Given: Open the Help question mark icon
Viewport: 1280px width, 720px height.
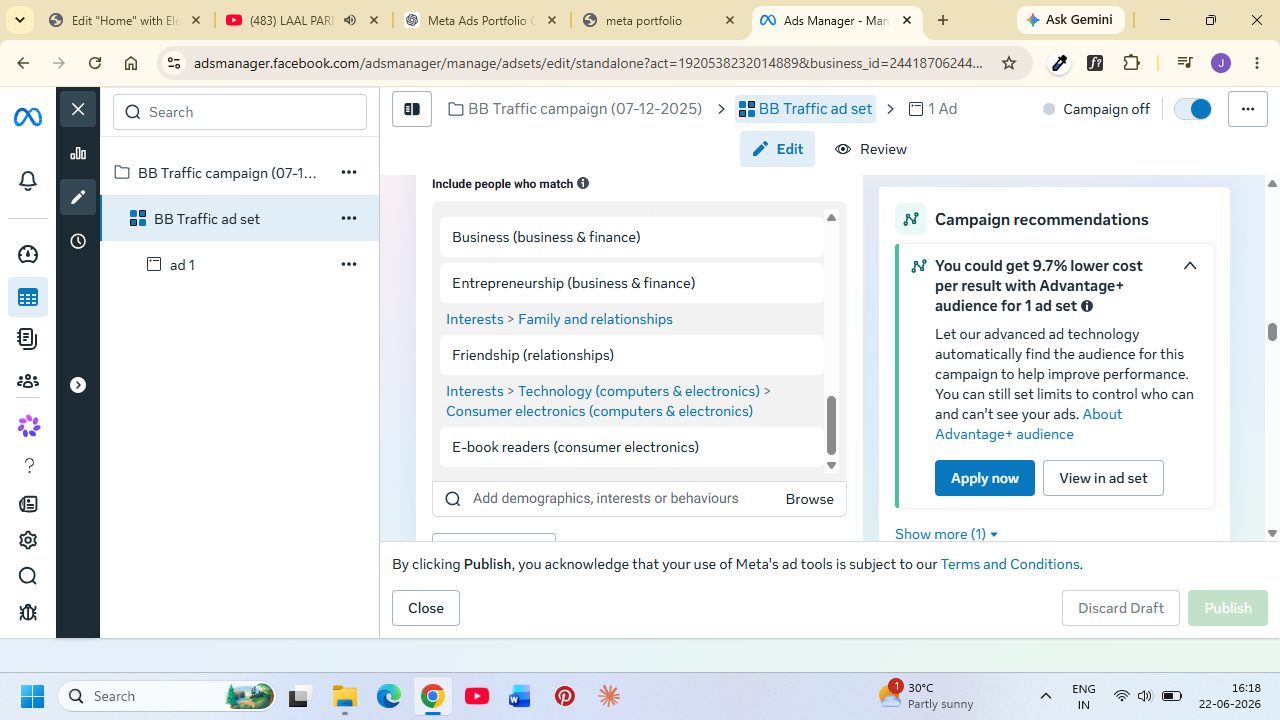Looking at the screenshot, I should (x=28, y=465).
